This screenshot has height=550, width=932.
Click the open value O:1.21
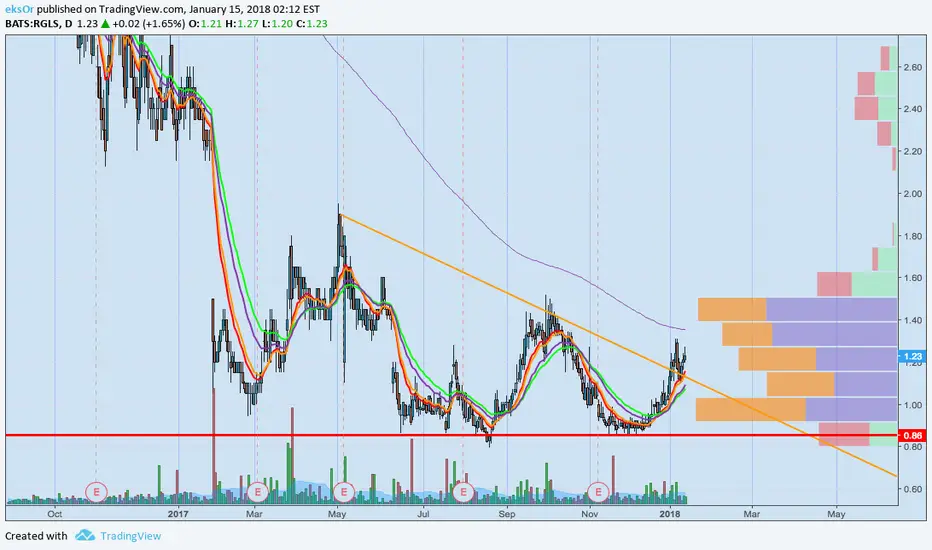(205, 24)
